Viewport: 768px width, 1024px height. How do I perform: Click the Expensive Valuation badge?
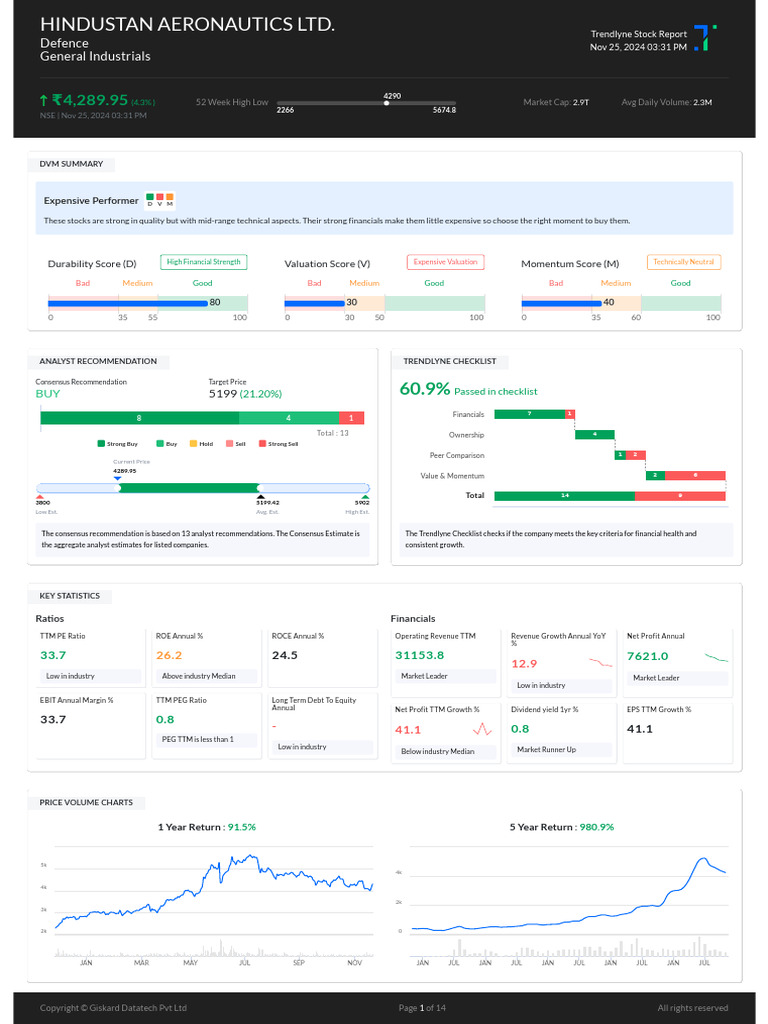(x=445, y=262)
